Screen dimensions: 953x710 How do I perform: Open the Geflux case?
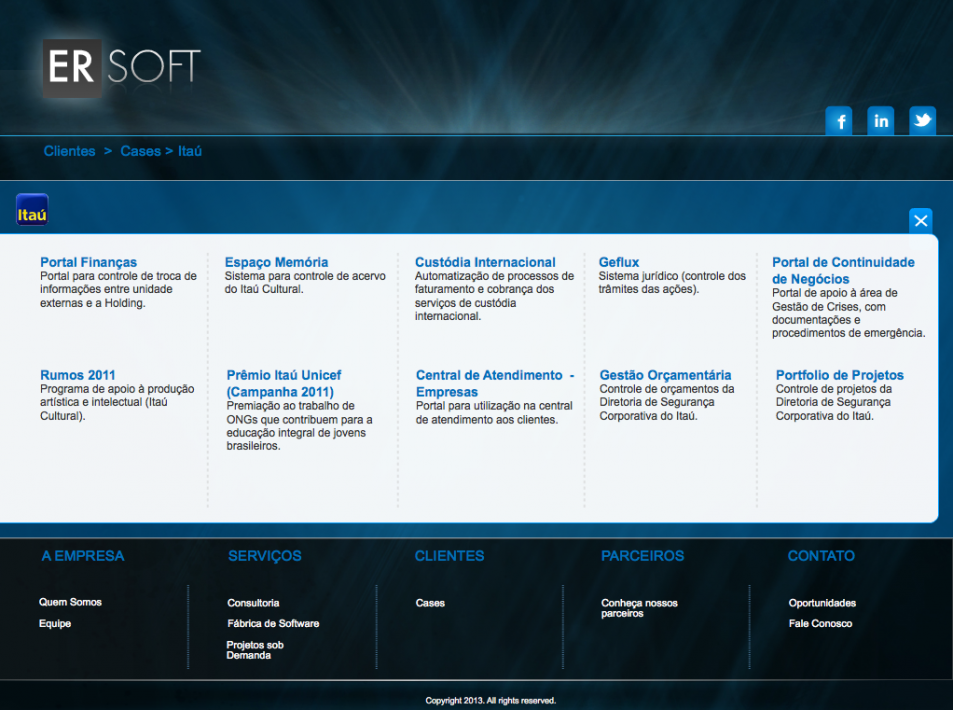[619, 262]
